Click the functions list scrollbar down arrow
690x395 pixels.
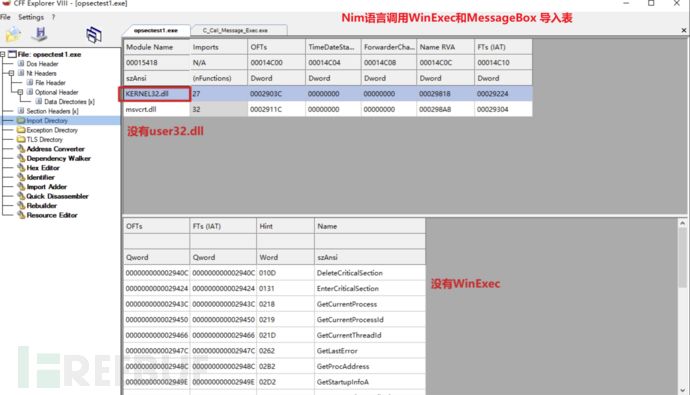tap(682, 390)
